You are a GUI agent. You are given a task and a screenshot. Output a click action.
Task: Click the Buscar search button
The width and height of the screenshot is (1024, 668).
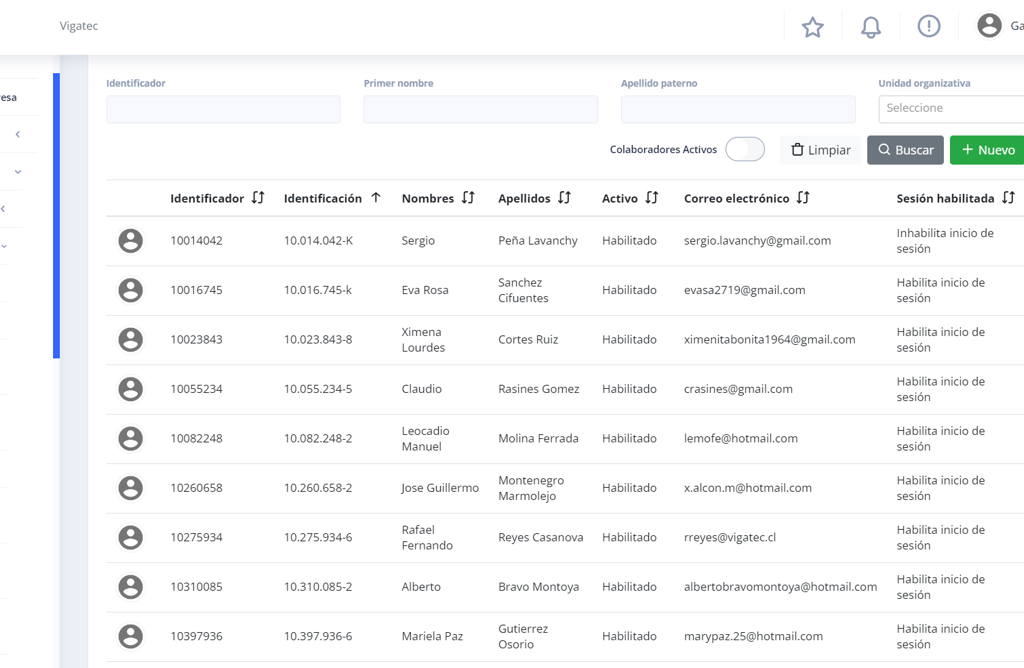[x=905, y=150]
